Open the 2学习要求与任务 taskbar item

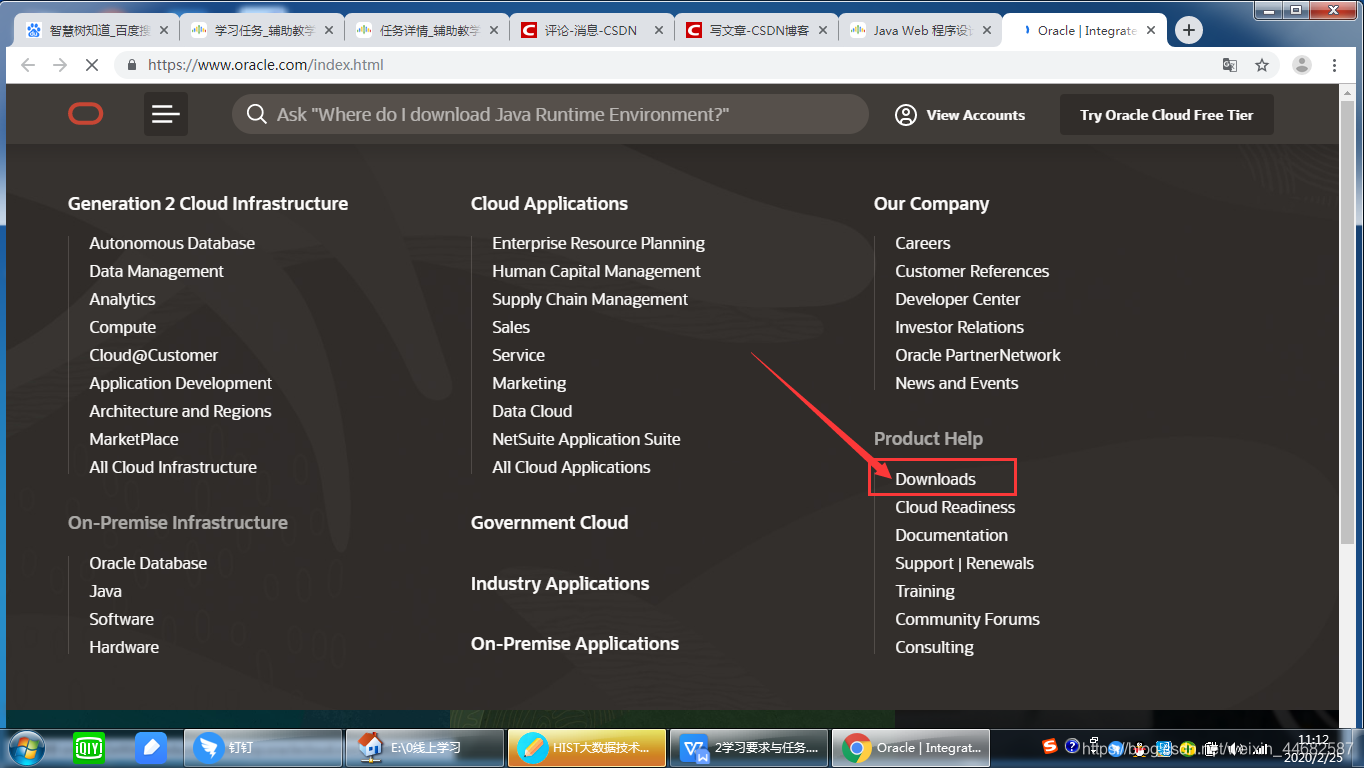coord(748,747)
